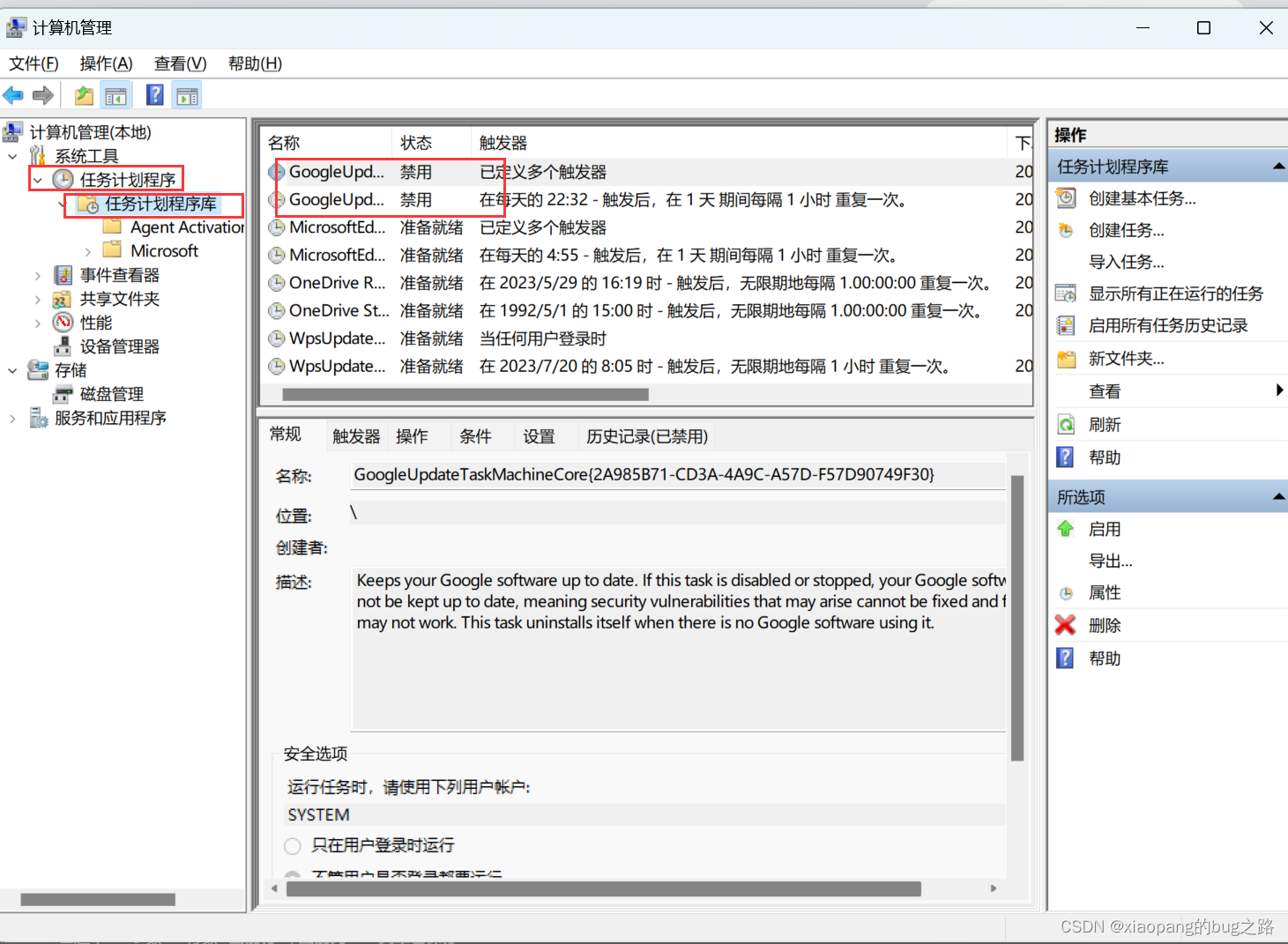
Task: Click the Agent Activation folder icon
Action: coord(113,227)
